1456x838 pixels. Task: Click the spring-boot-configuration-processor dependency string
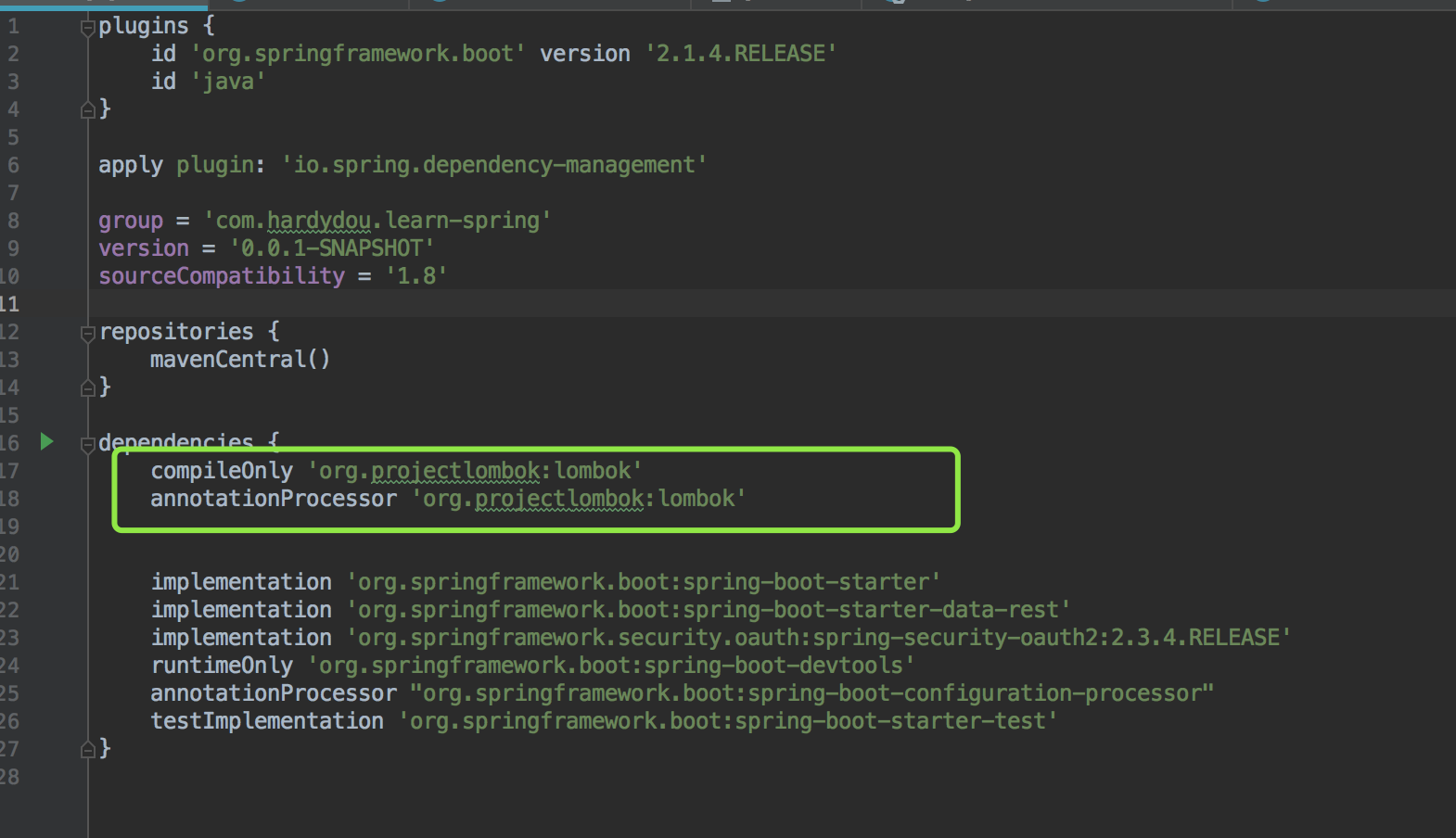[811, 693]
